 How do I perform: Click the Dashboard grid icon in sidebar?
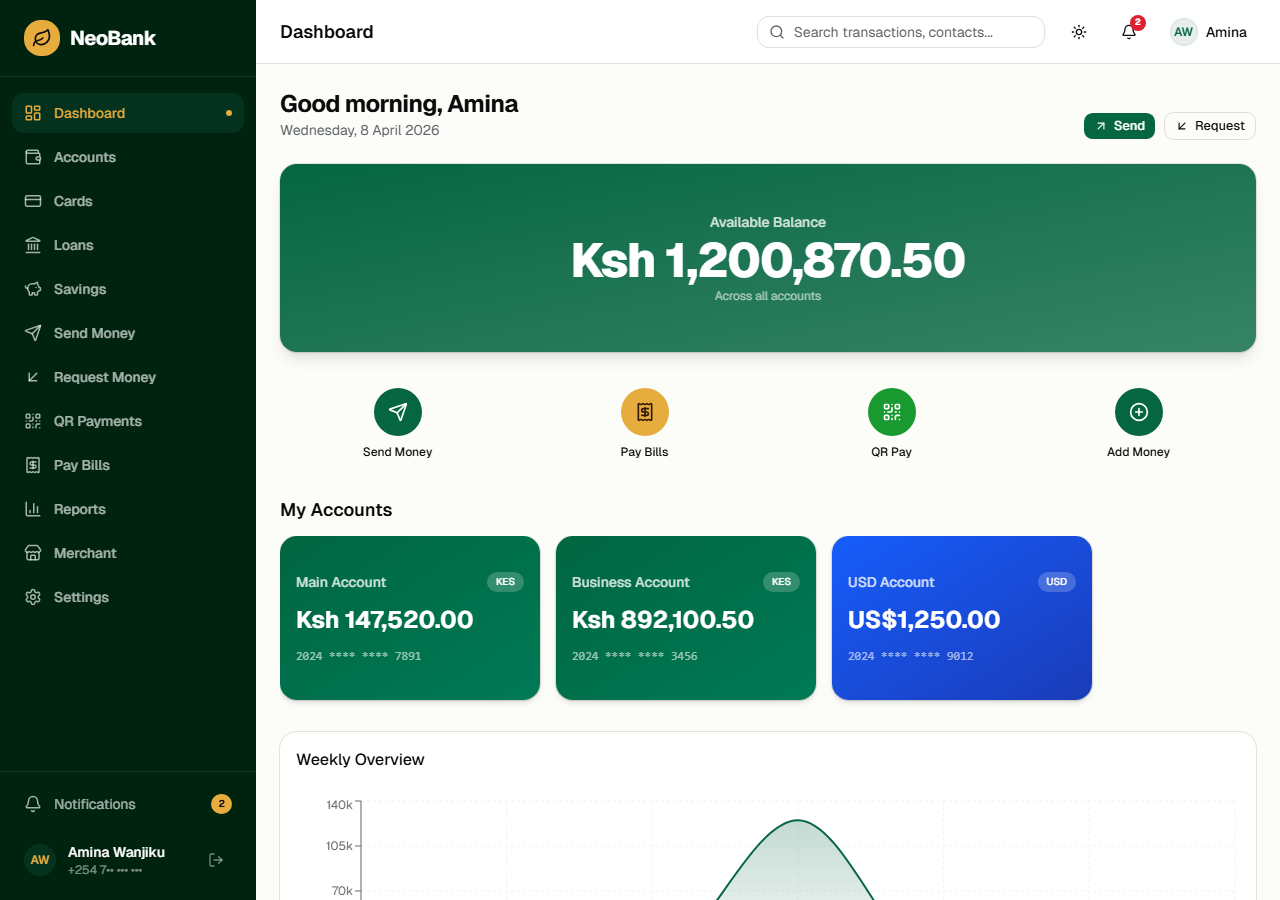pos(33,113)
